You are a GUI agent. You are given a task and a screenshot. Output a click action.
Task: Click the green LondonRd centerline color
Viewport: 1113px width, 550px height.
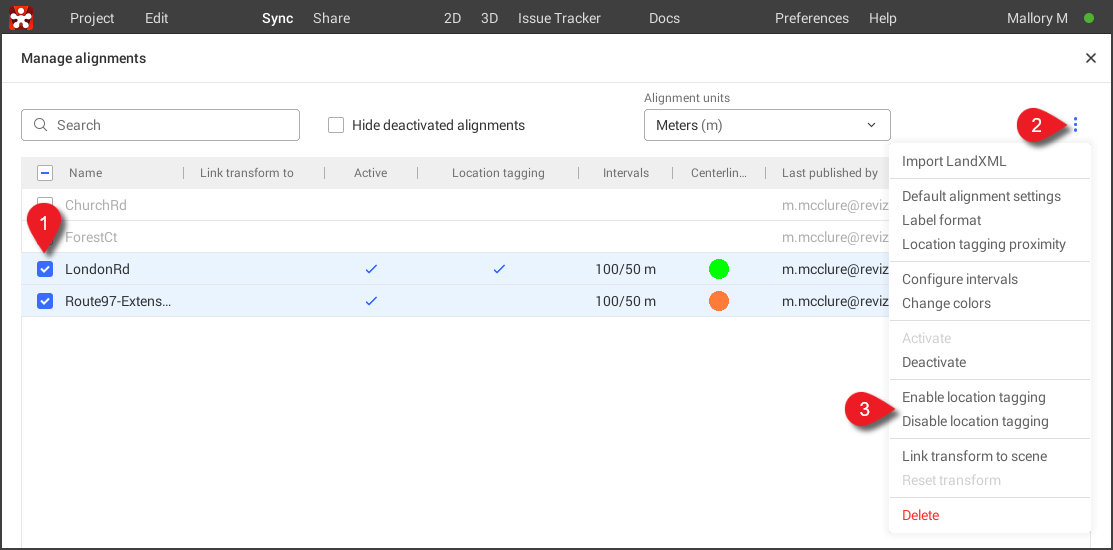click(x=718, y=269)
